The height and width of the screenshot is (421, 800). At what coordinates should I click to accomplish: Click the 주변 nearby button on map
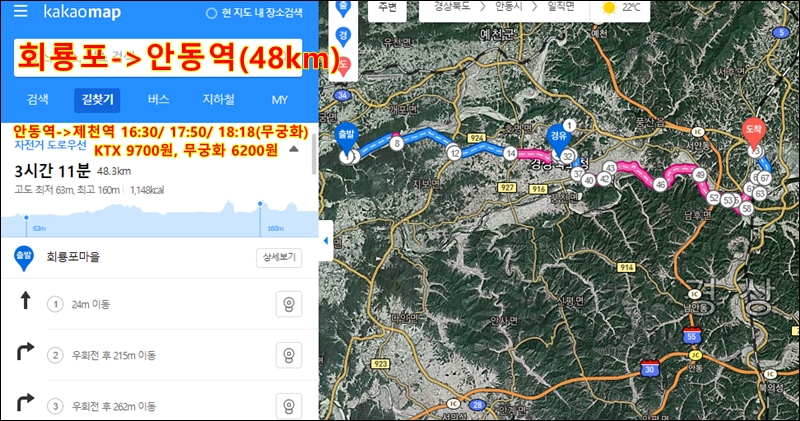click(387, 8)
